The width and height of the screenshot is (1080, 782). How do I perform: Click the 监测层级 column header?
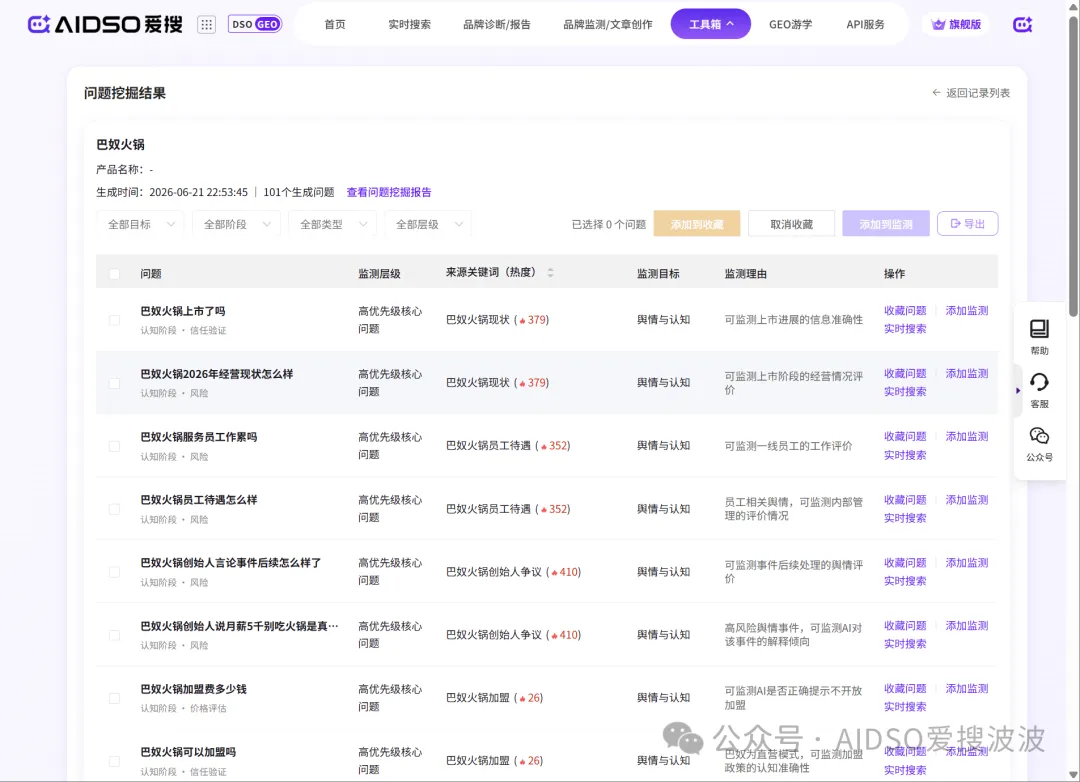click(379, 274)
